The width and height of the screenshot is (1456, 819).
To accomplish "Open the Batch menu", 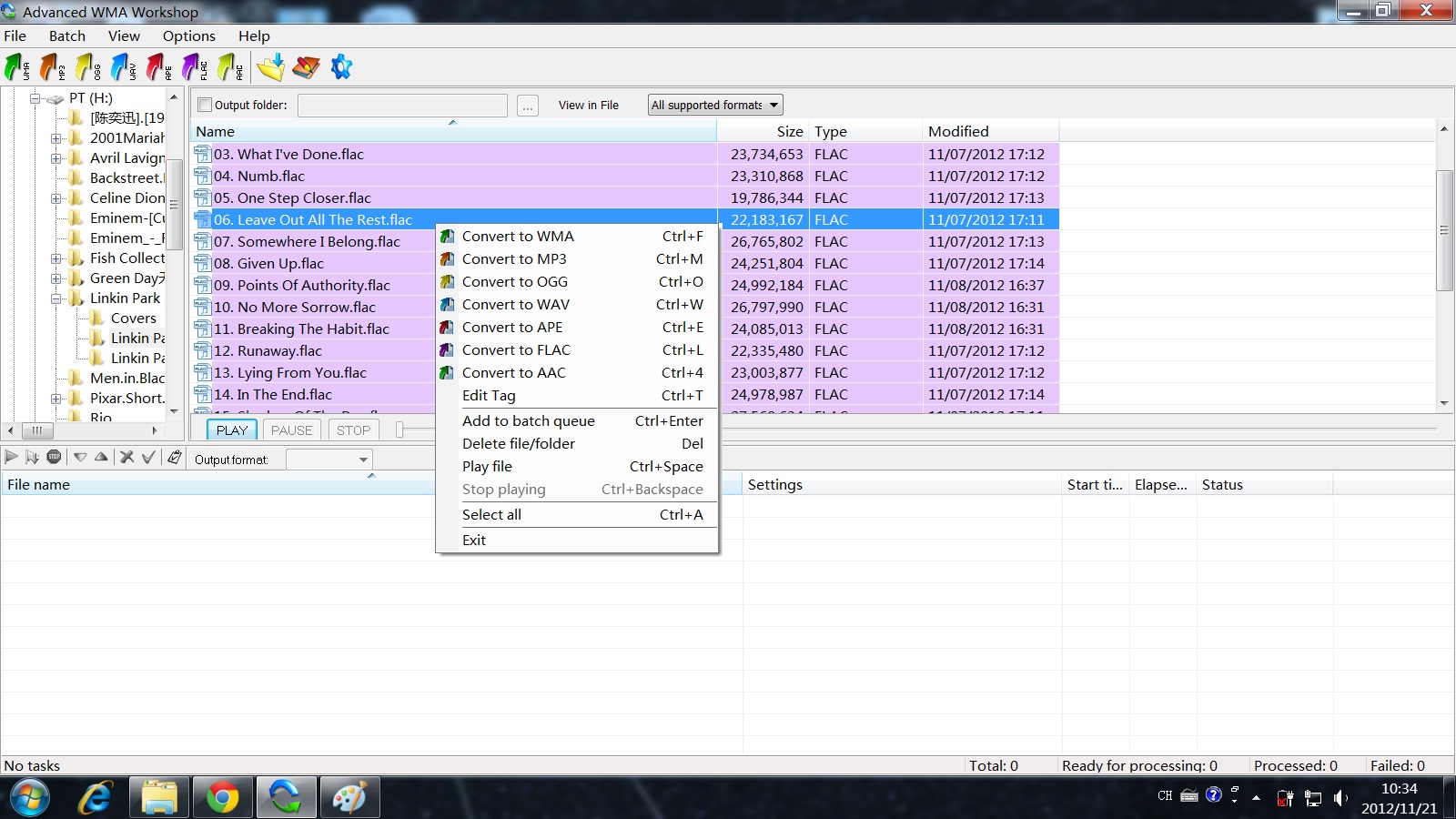I will [67, 36].
